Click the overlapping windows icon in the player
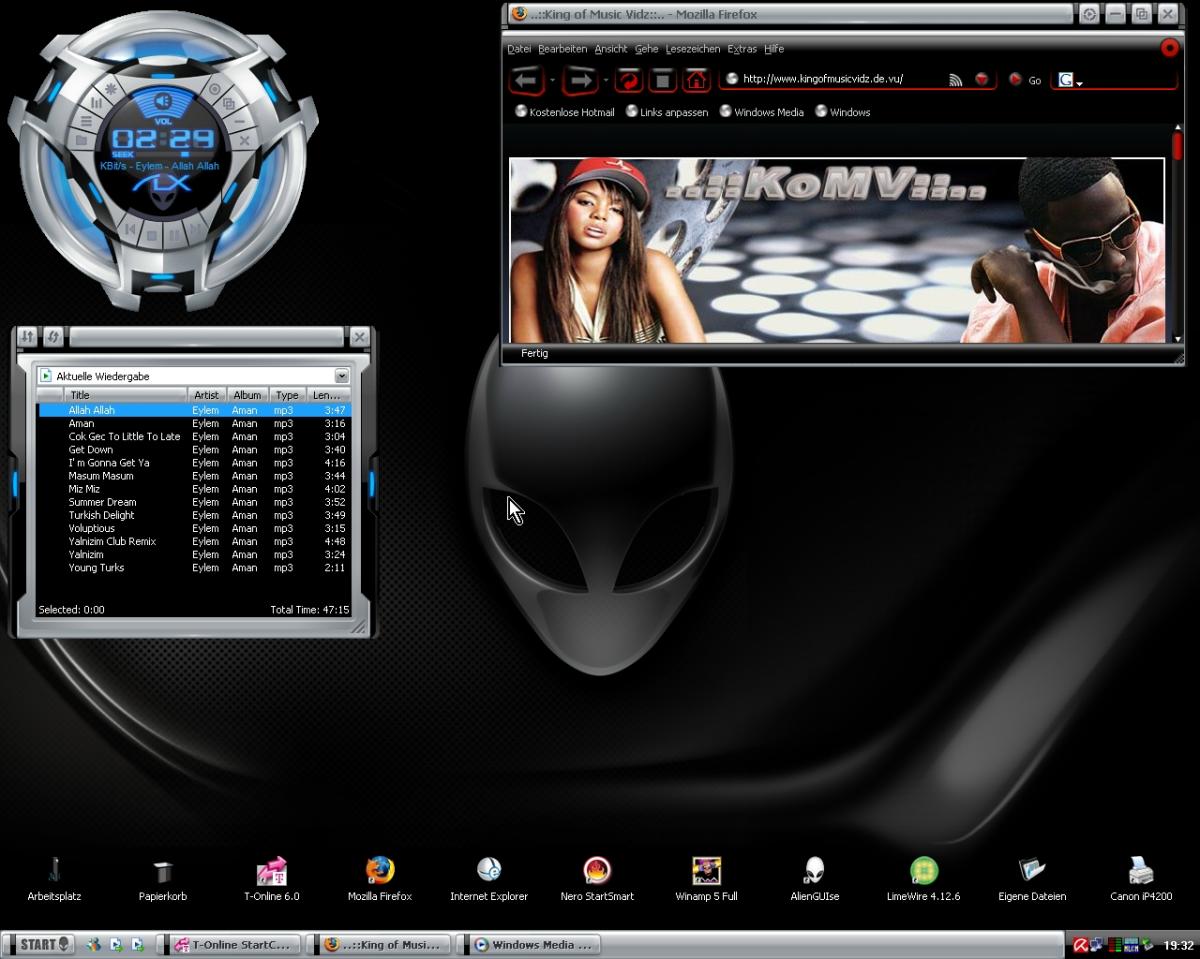 229,103
